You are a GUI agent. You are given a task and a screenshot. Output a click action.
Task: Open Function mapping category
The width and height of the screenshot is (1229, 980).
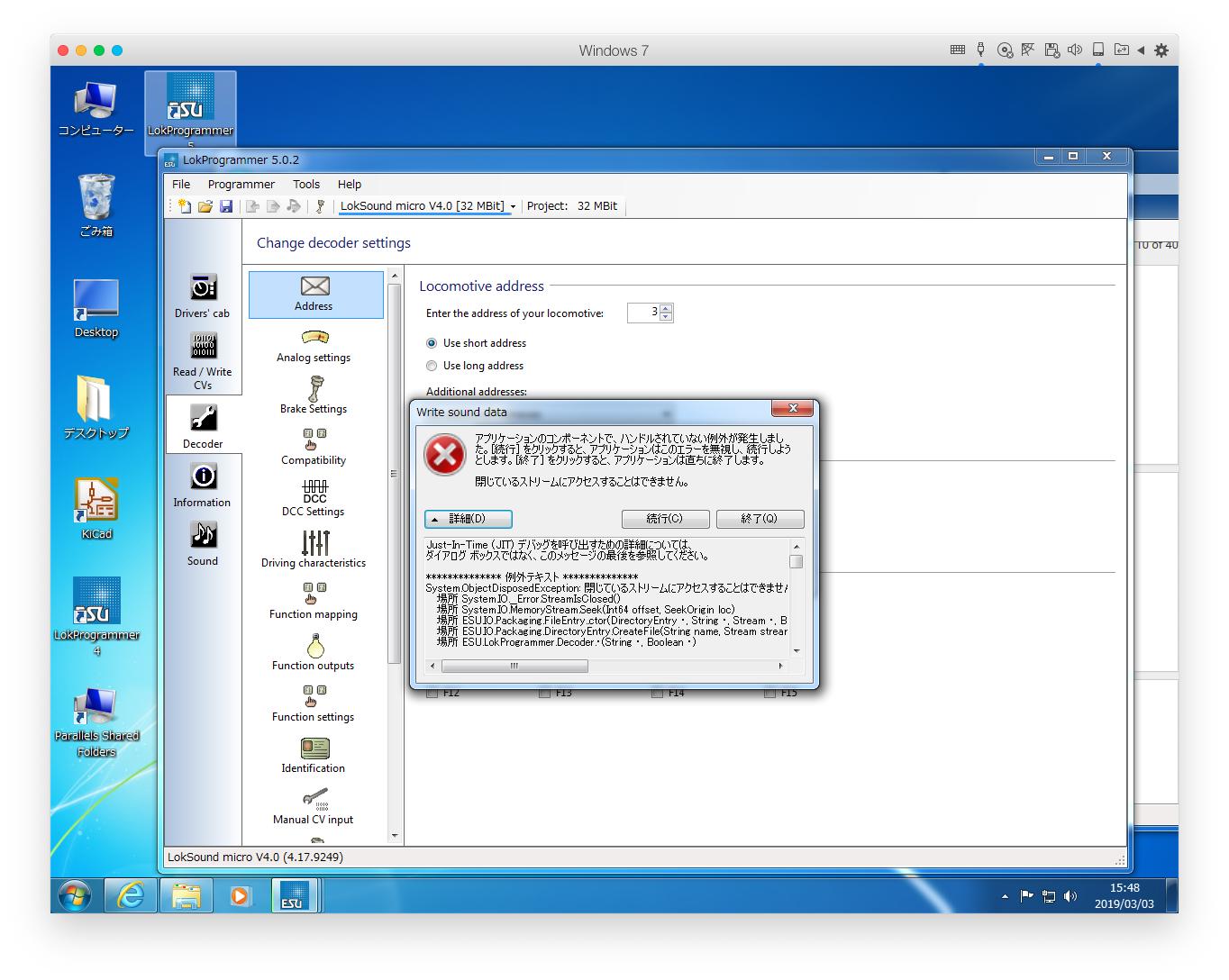click(x=314, y=601)
